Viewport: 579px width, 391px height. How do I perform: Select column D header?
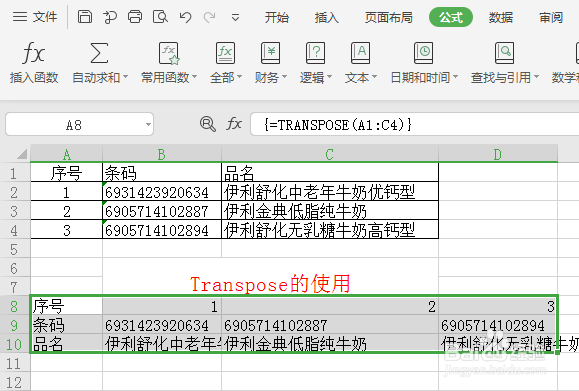pyautogui.click(x=498, y=154)
